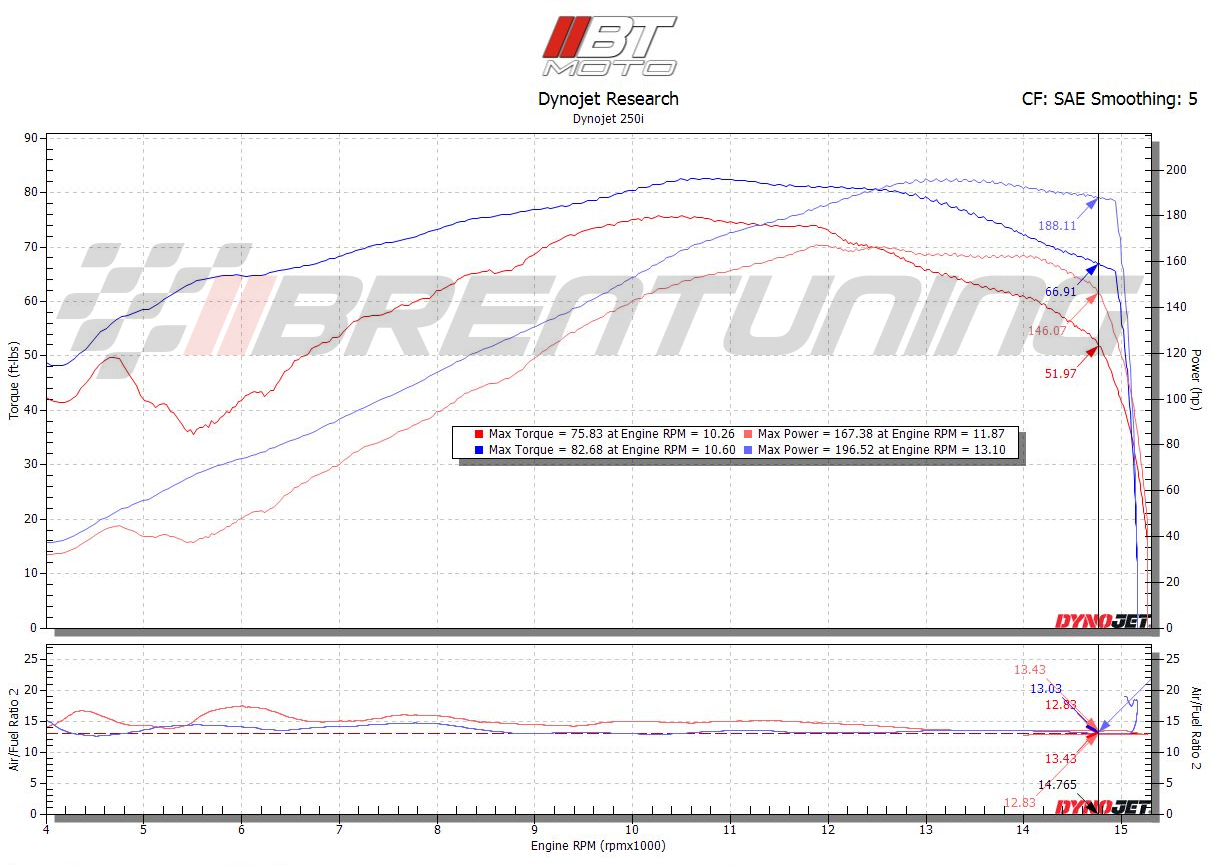Click the 188.11 power data label
Screen dimensions: 1215x865
pyautogui.click(x=1056, y=226)
